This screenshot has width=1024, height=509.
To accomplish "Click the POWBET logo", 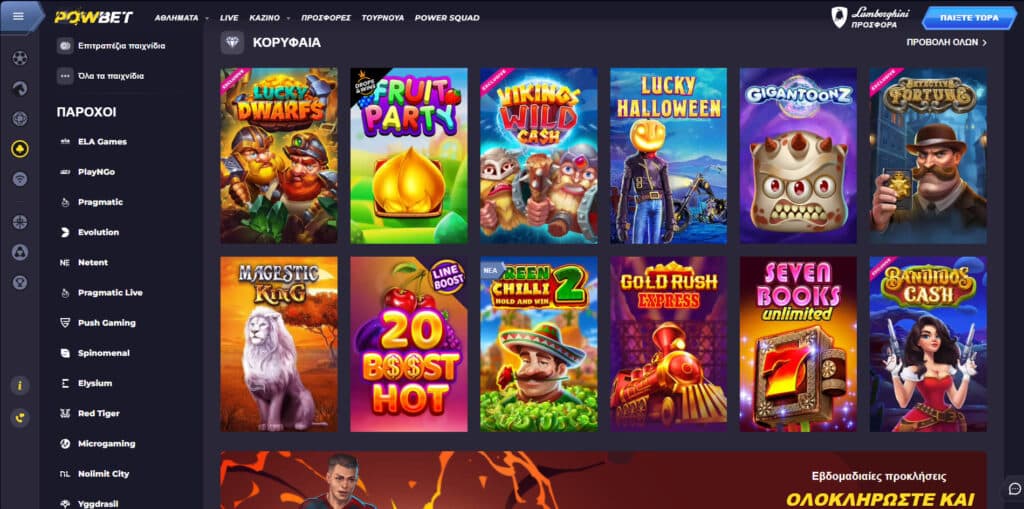I will [94, 17].
